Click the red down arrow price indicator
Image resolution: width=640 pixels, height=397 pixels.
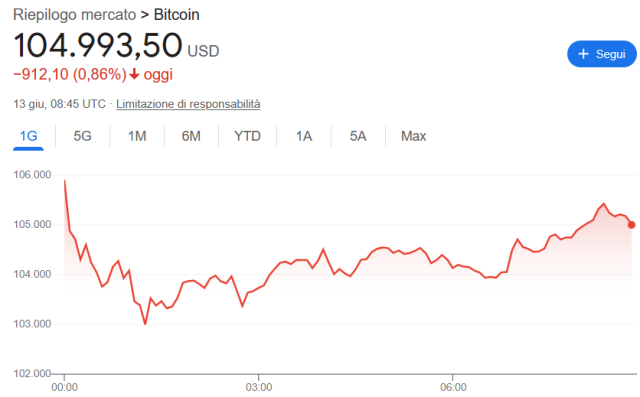coord(134,74)
